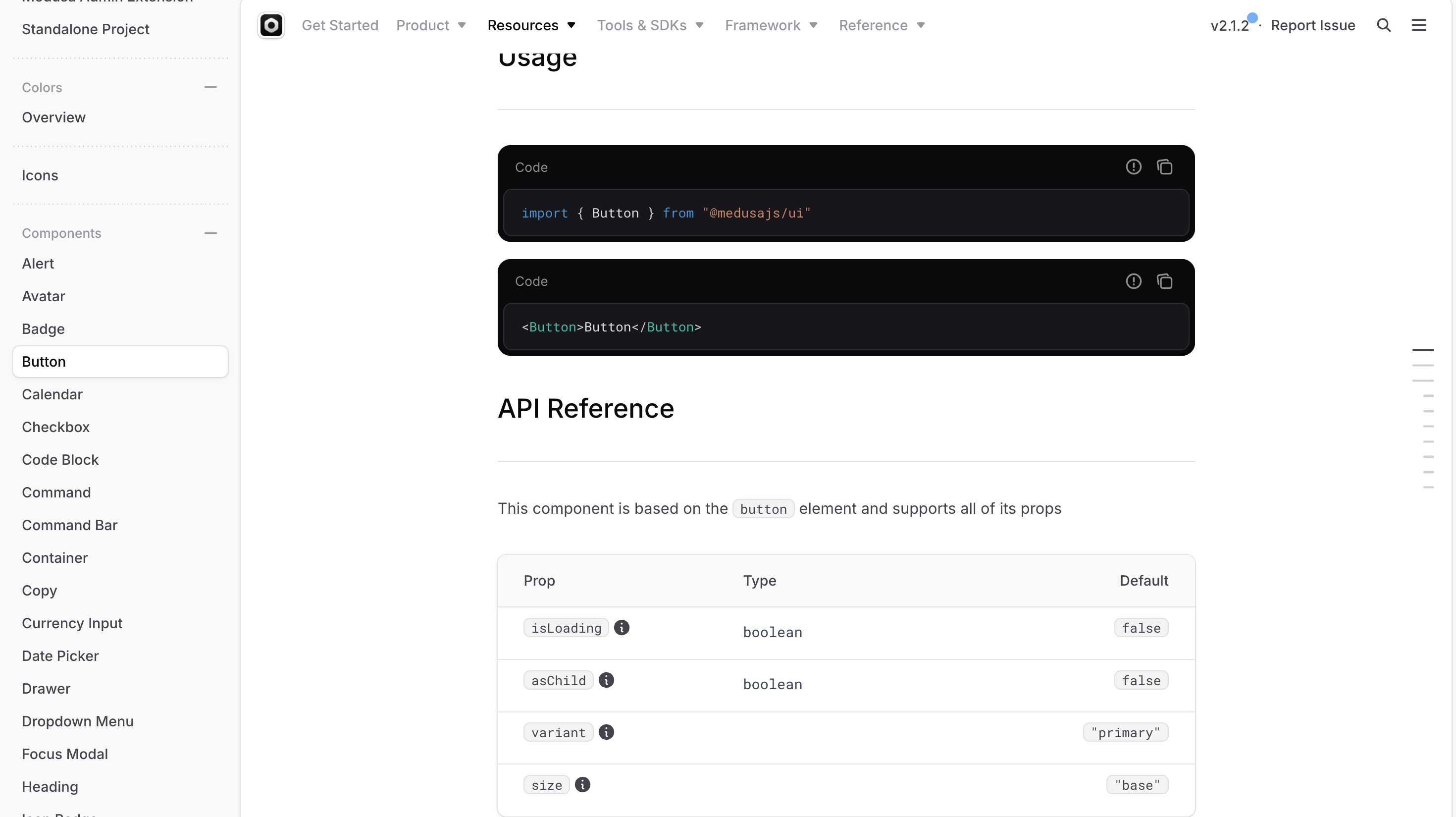Click the info icon next to isLoading prop
The height and width of the screenshot is (817, 1456).
tap(622, 628)
